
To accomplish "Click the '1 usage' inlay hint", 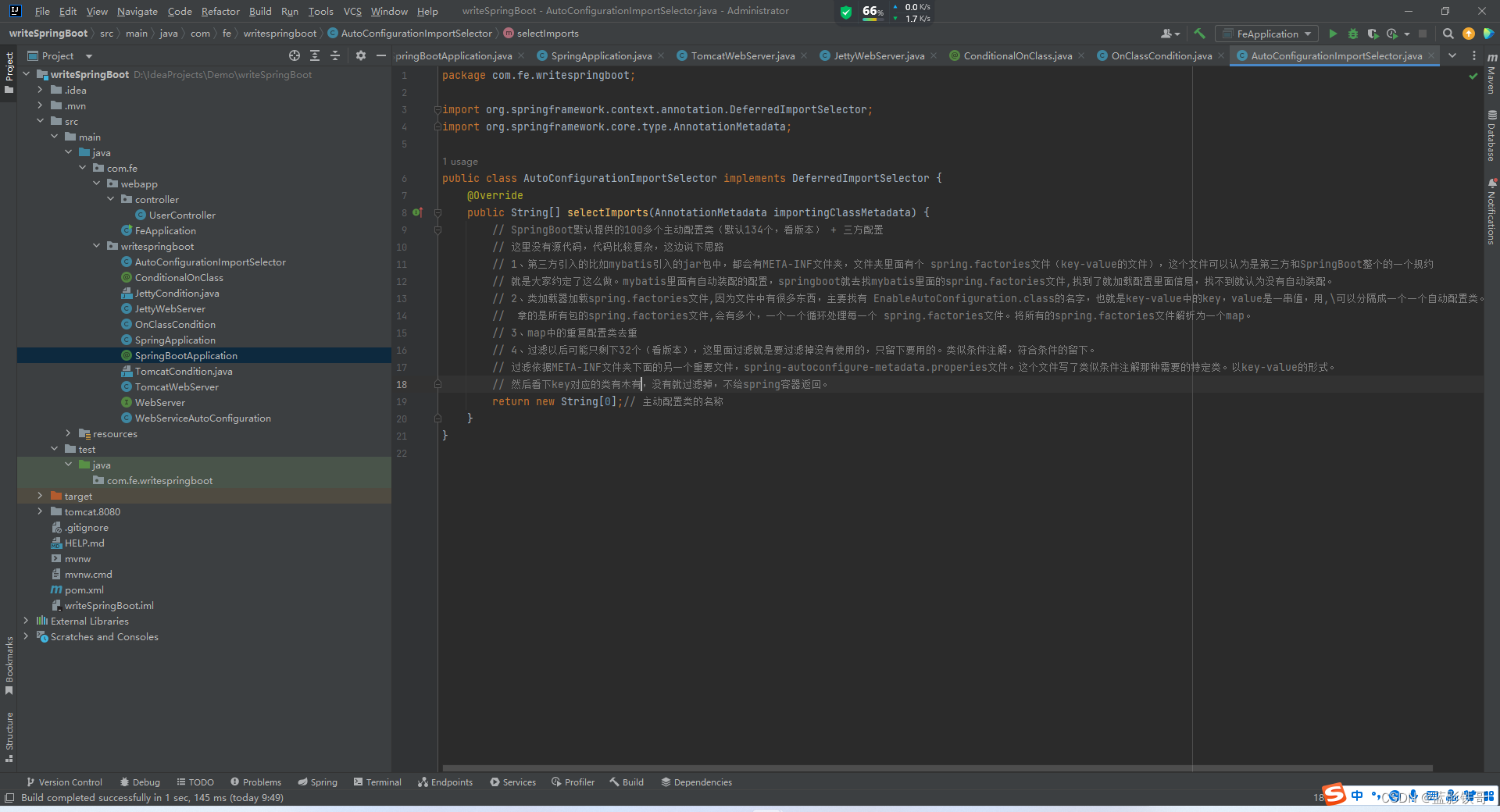I will click(x=460, y=162).
